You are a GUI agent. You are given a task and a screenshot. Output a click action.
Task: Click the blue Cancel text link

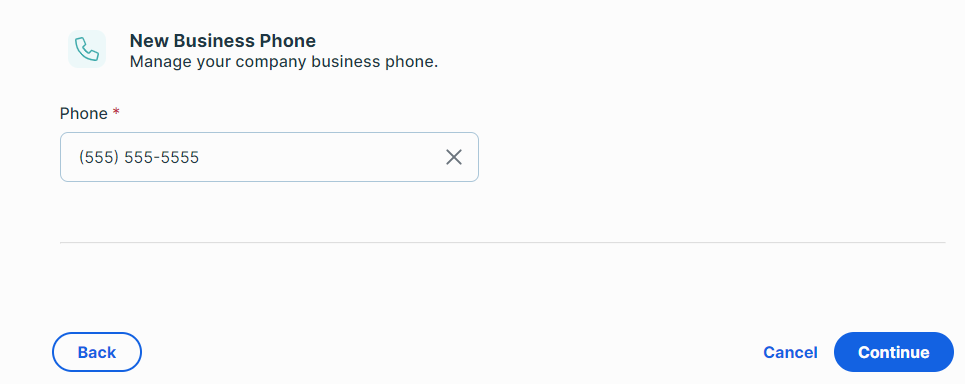[x=790, y=353]
